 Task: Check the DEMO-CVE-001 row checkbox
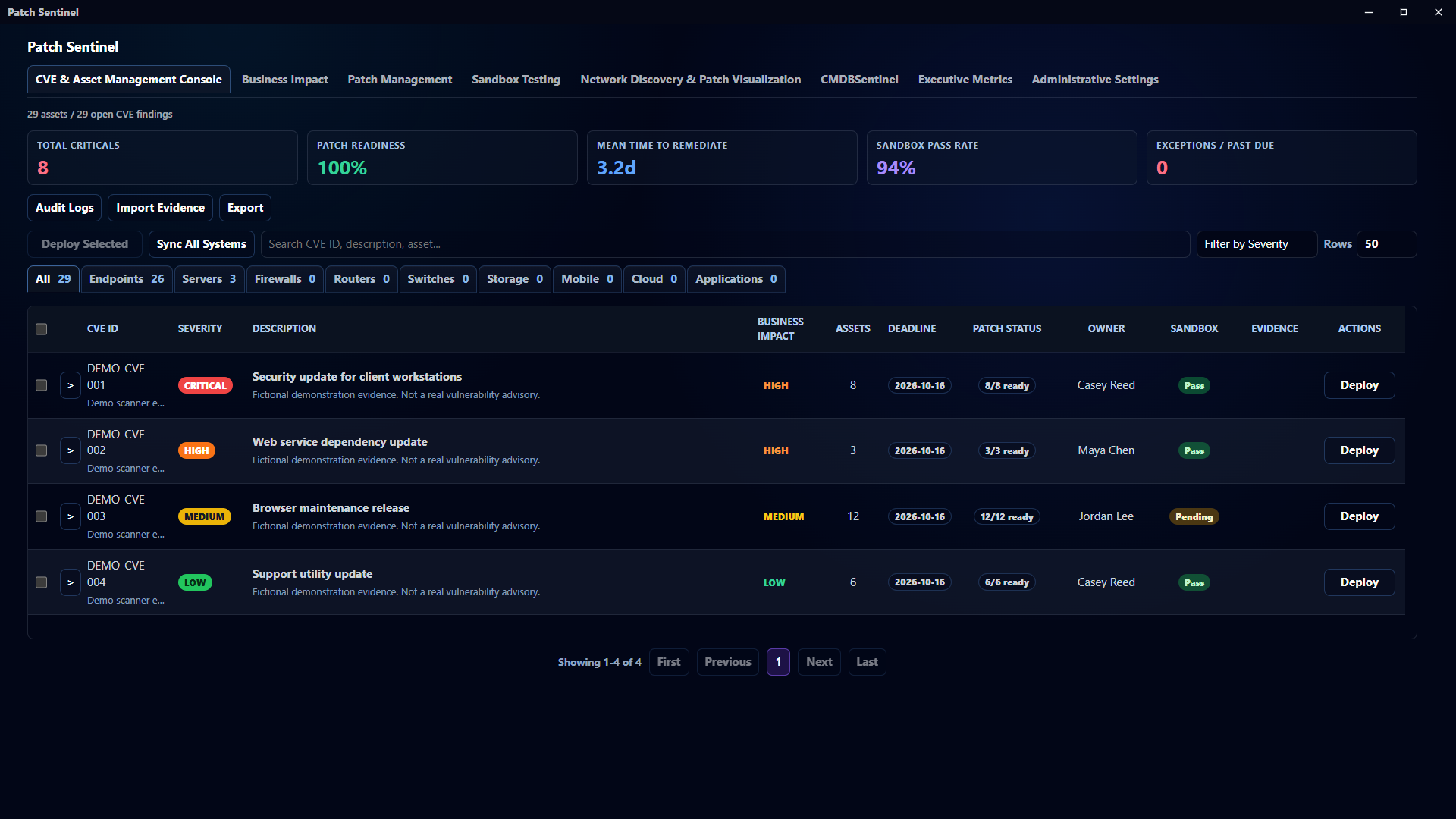[42, 385]
